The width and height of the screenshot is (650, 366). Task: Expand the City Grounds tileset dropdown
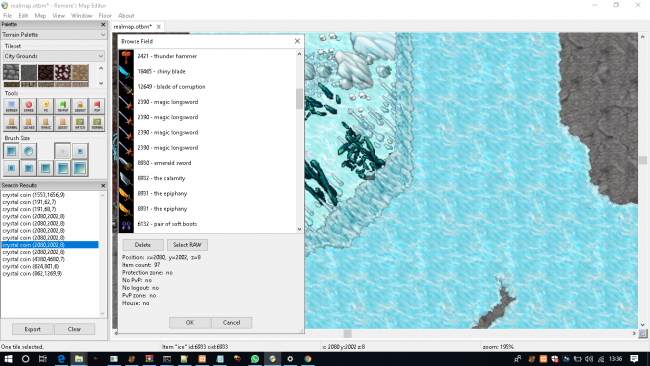point(53,56)
